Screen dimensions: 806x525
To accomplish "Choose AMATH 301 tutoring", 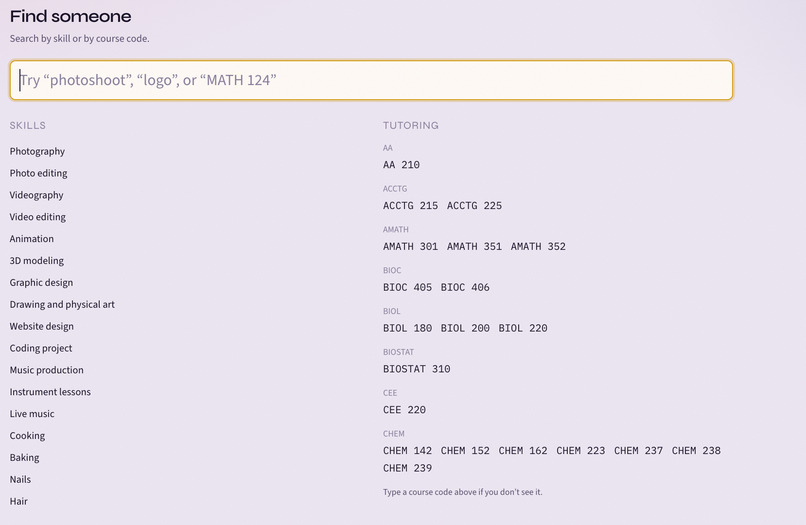I will click(x=411, y=246).
